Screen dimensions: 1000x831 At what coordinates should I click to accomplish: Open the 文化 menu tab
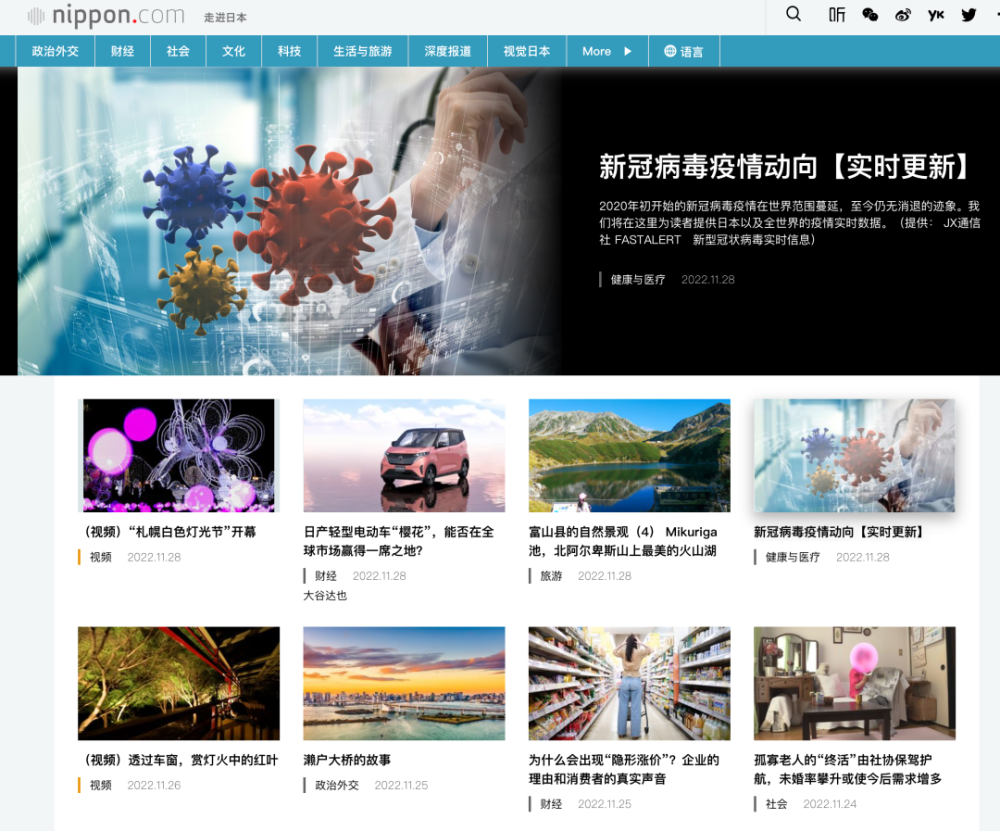[x=233, y=51]
